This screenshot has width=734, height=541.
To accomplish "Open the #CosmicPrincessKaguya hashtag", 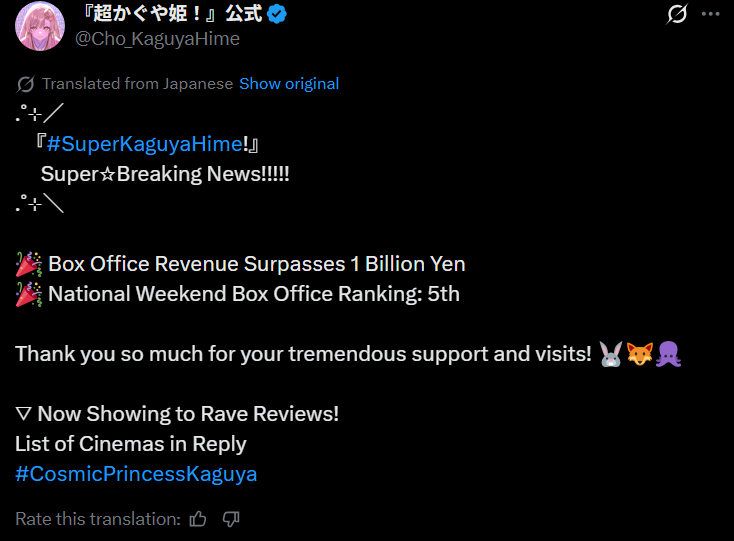I will (136, 474).
